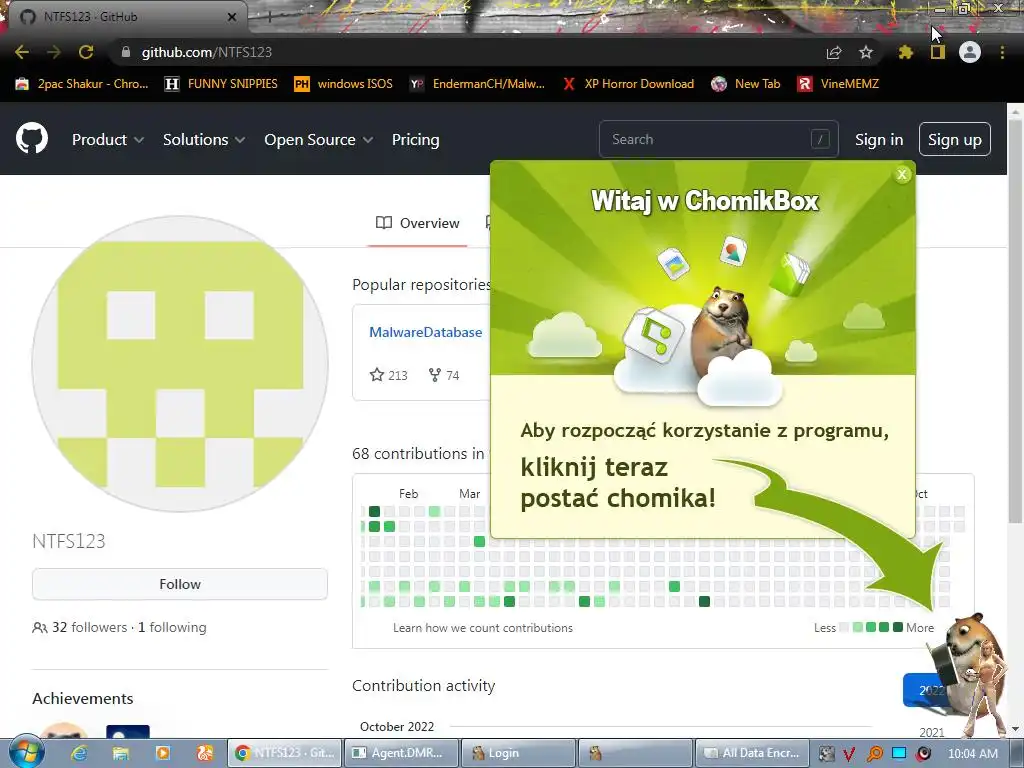Open the VineMEMZ bookmark

[839, 84]
